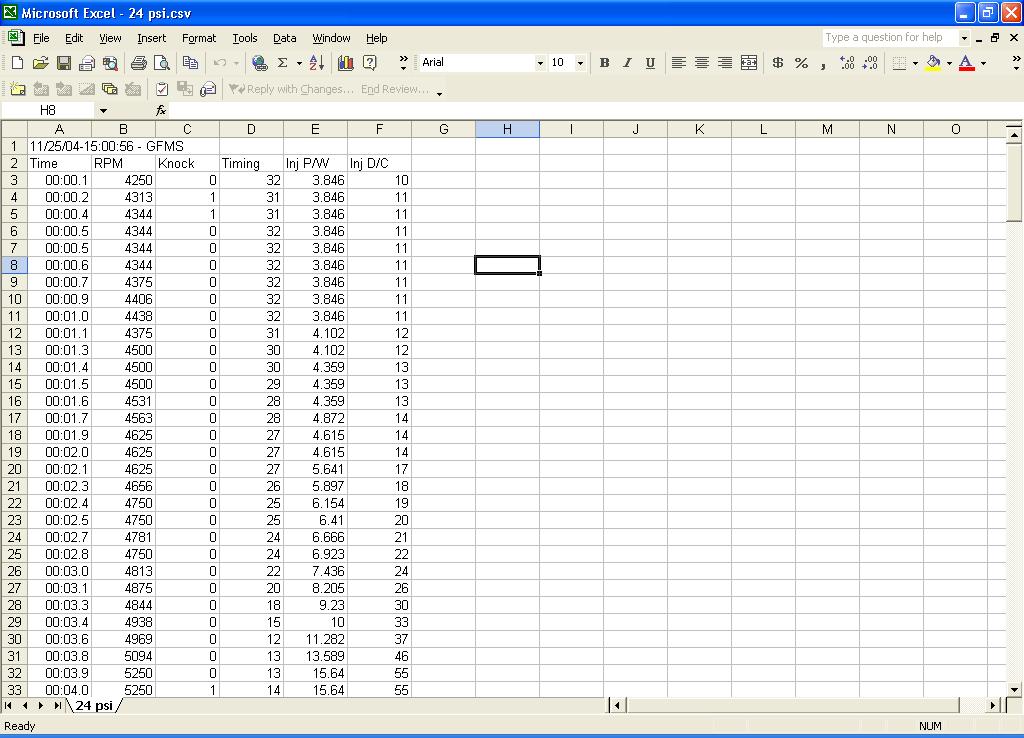The width and height of the screenshot is (1024, 738).
Task: Toggle Bold formatting
Action: click(x=604, y=63)
